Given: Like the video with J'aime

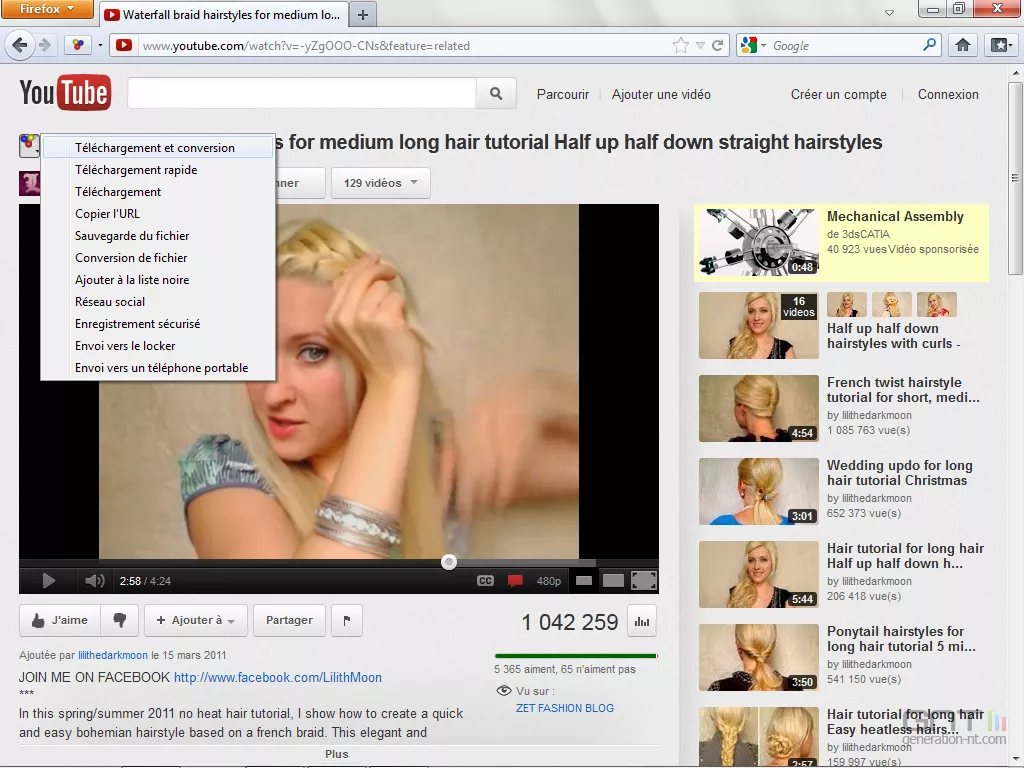Looking at the screenshot, I should [x=61, y=620].
